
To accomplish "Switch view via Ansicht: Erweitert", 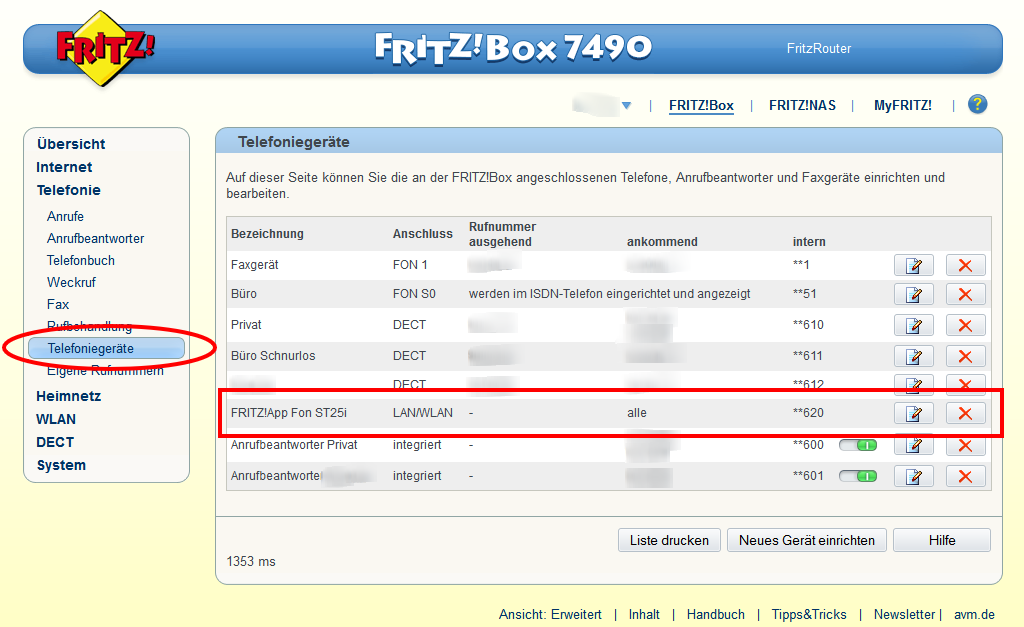I will [550, 615].
